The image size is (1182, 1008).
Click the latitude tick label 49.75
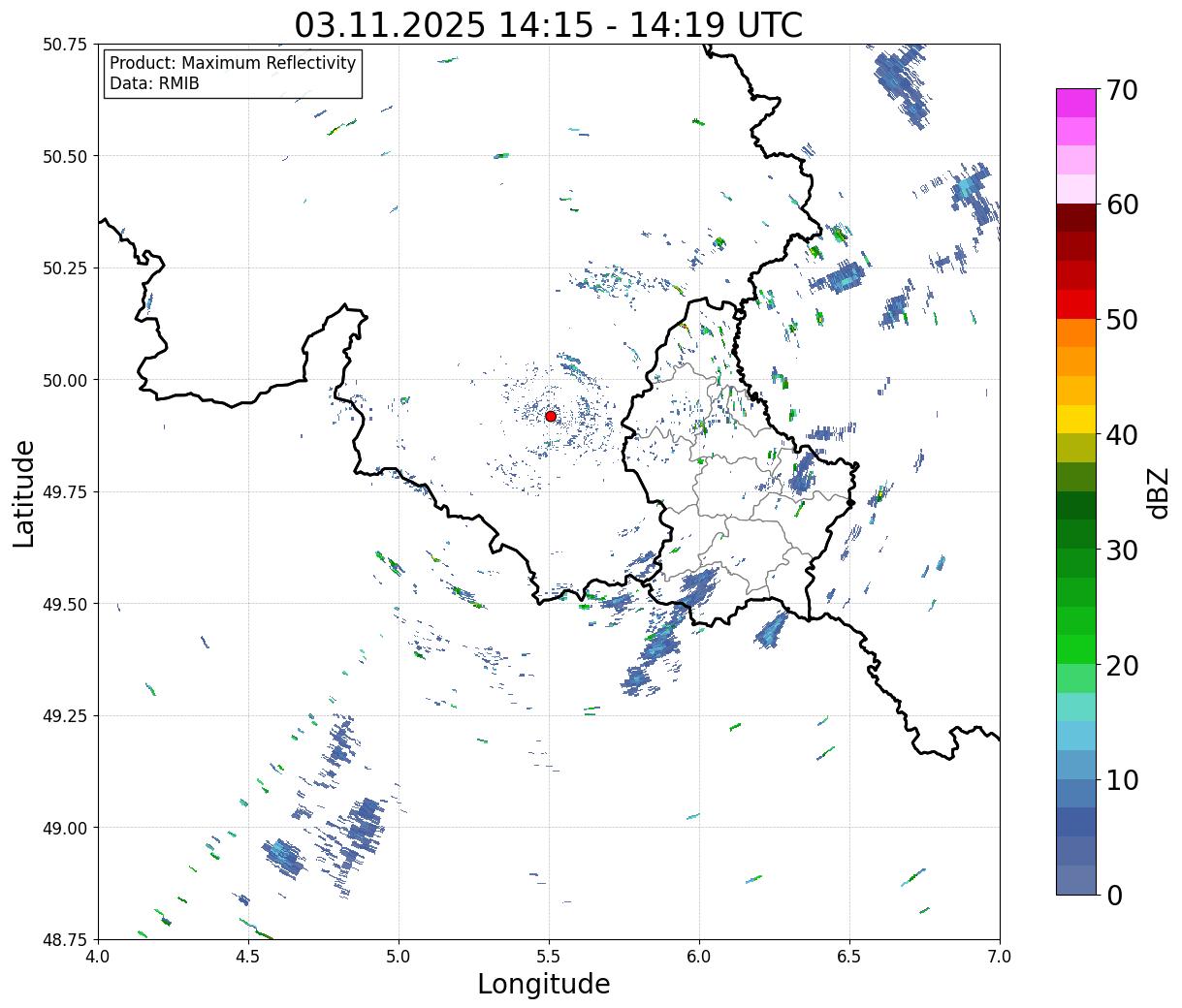point(65,492)
